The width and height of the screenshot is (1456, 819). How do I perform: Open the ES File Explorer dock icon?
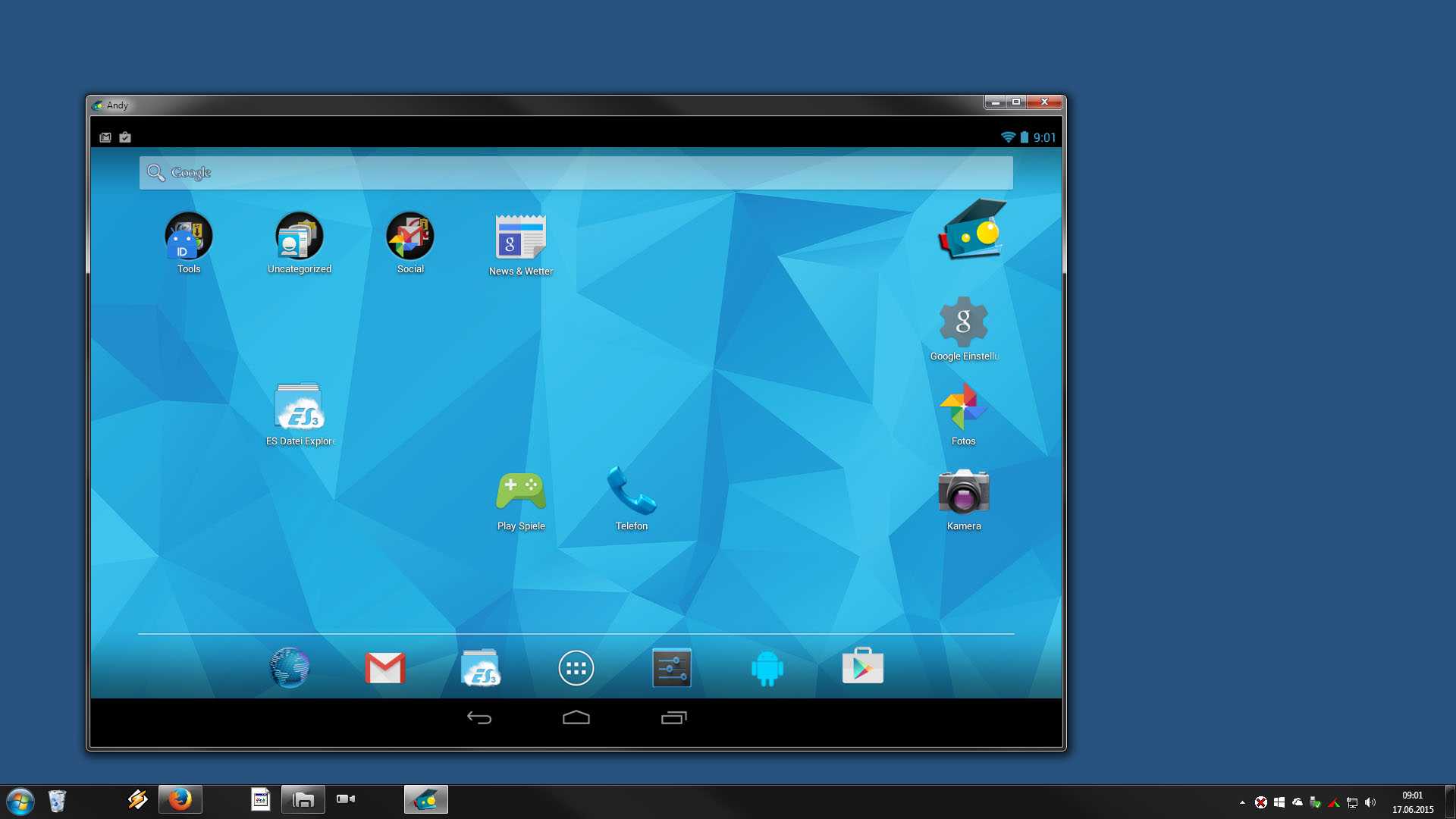481,668
